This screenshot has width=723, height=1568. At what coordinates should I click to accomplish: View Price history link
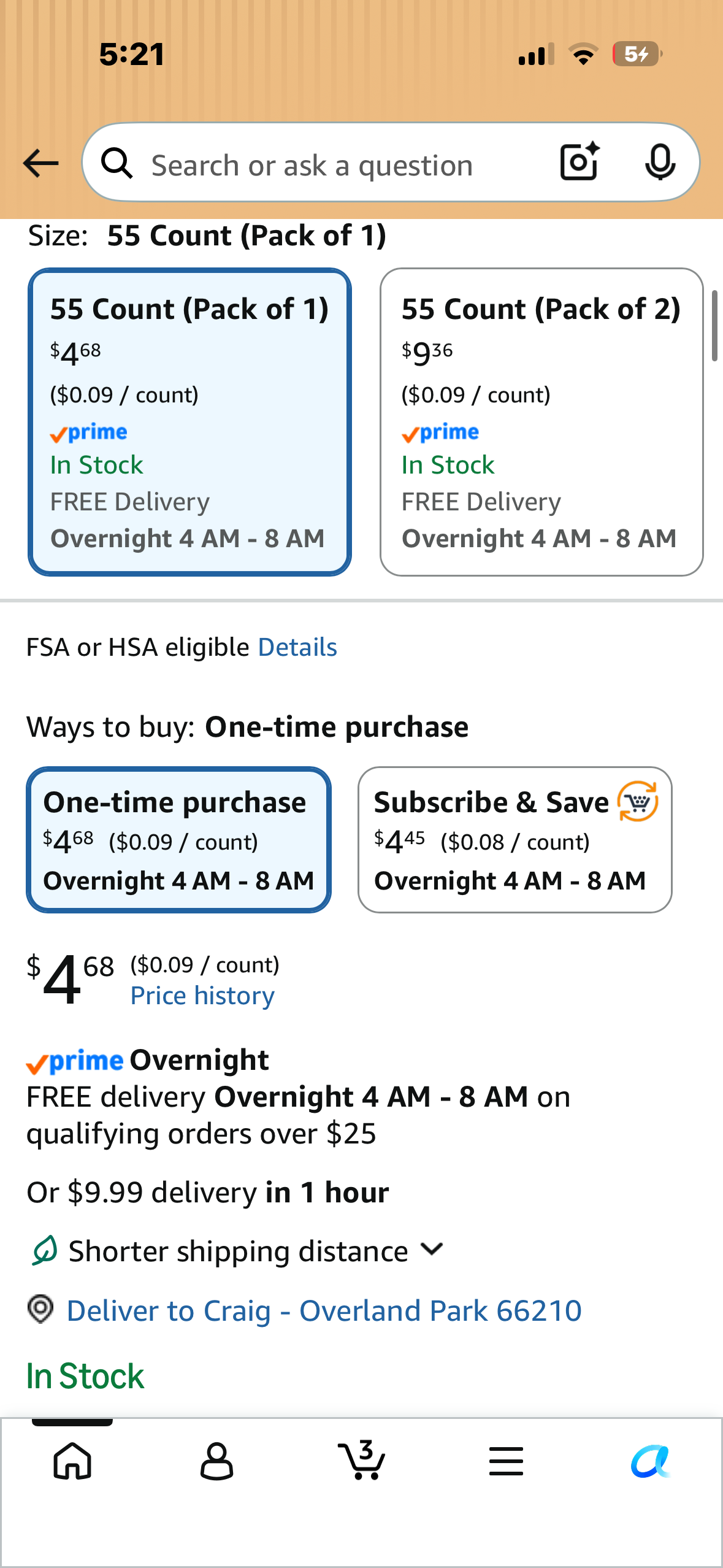pos(202,995)
